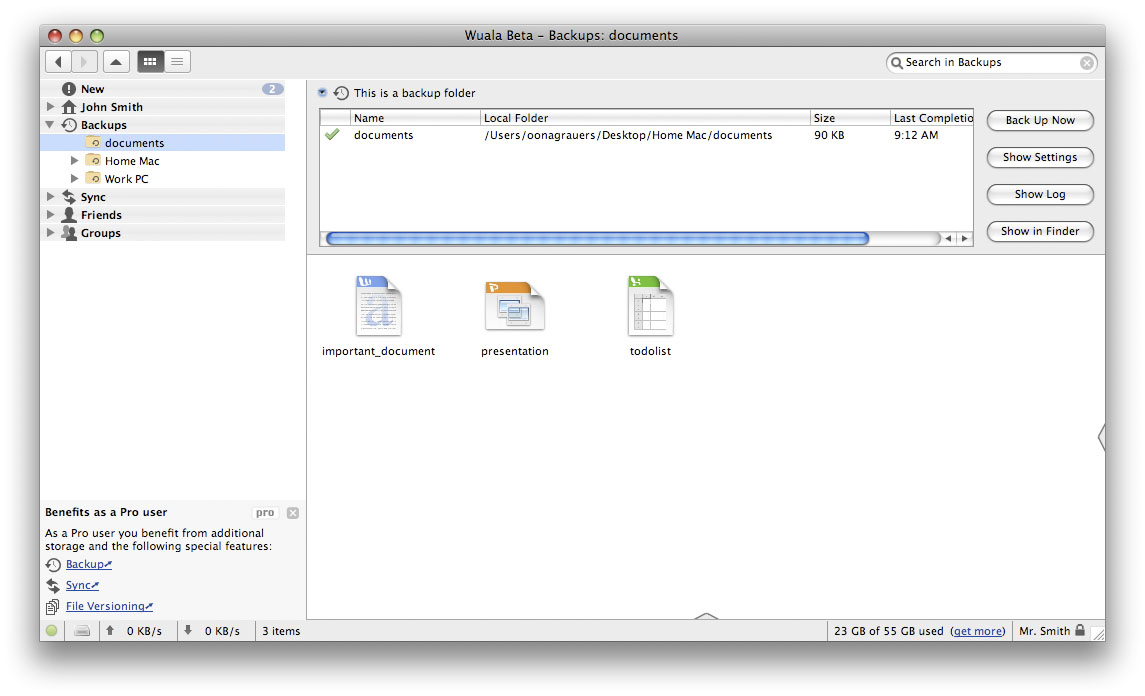Open the presentation file icon
The height and width of the screenshot is (696, 1145).
[x=514, y=306]
